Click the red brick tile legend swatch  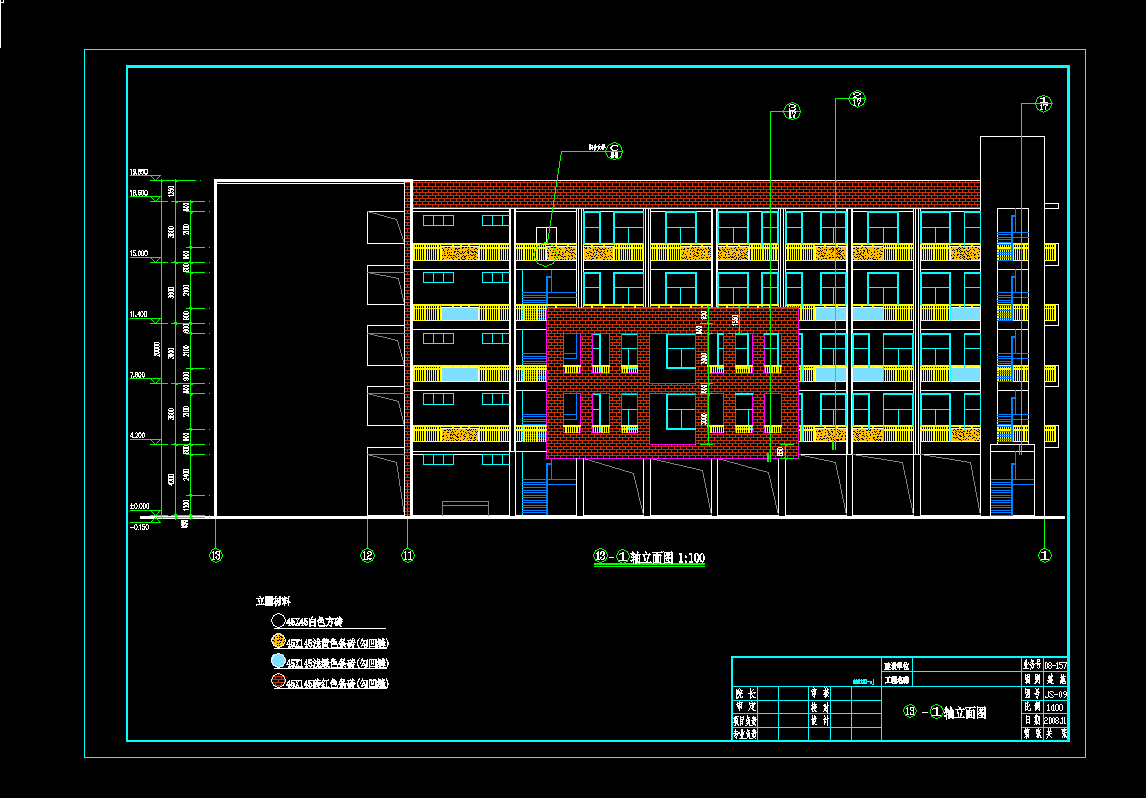click(278, 682)
